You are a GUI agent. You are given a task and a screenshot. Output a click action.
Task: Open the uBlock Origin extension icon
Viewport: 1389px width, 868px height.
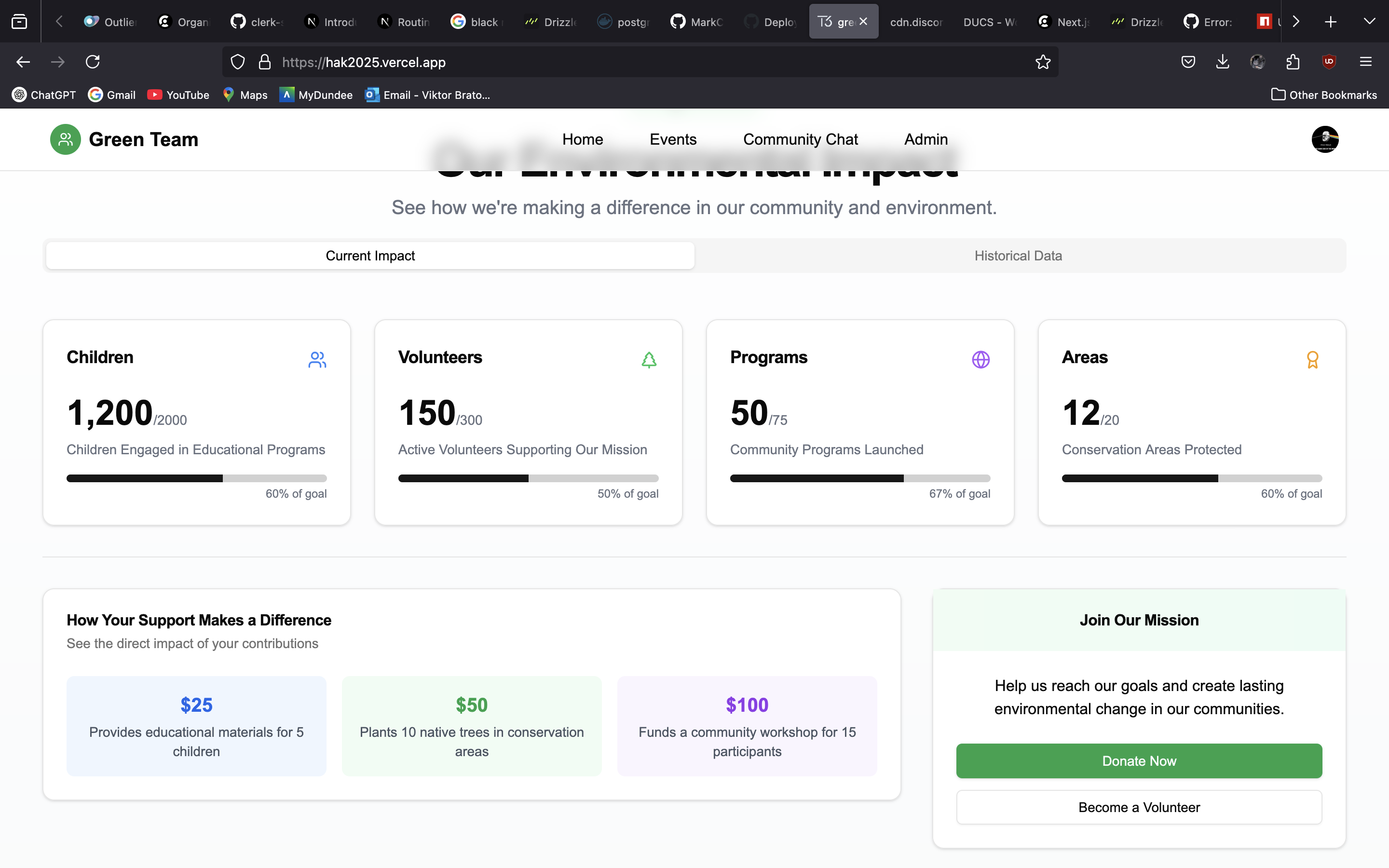point(1329,62)
